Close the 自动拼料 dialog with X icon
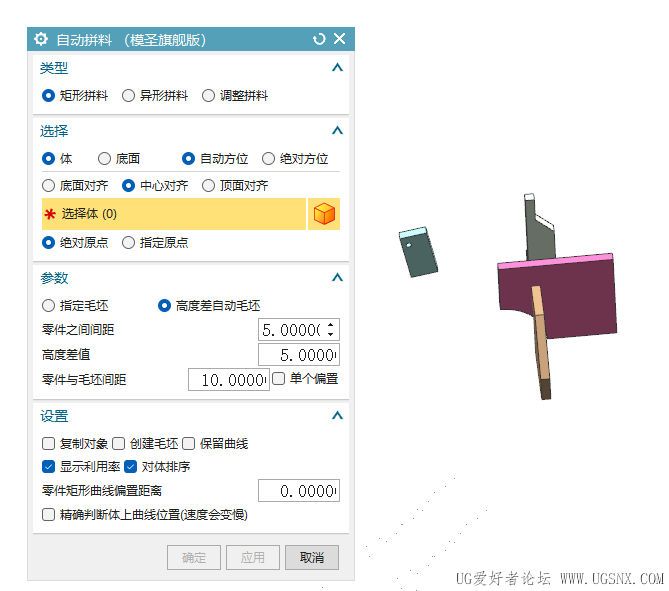 [x=340, y=39]
